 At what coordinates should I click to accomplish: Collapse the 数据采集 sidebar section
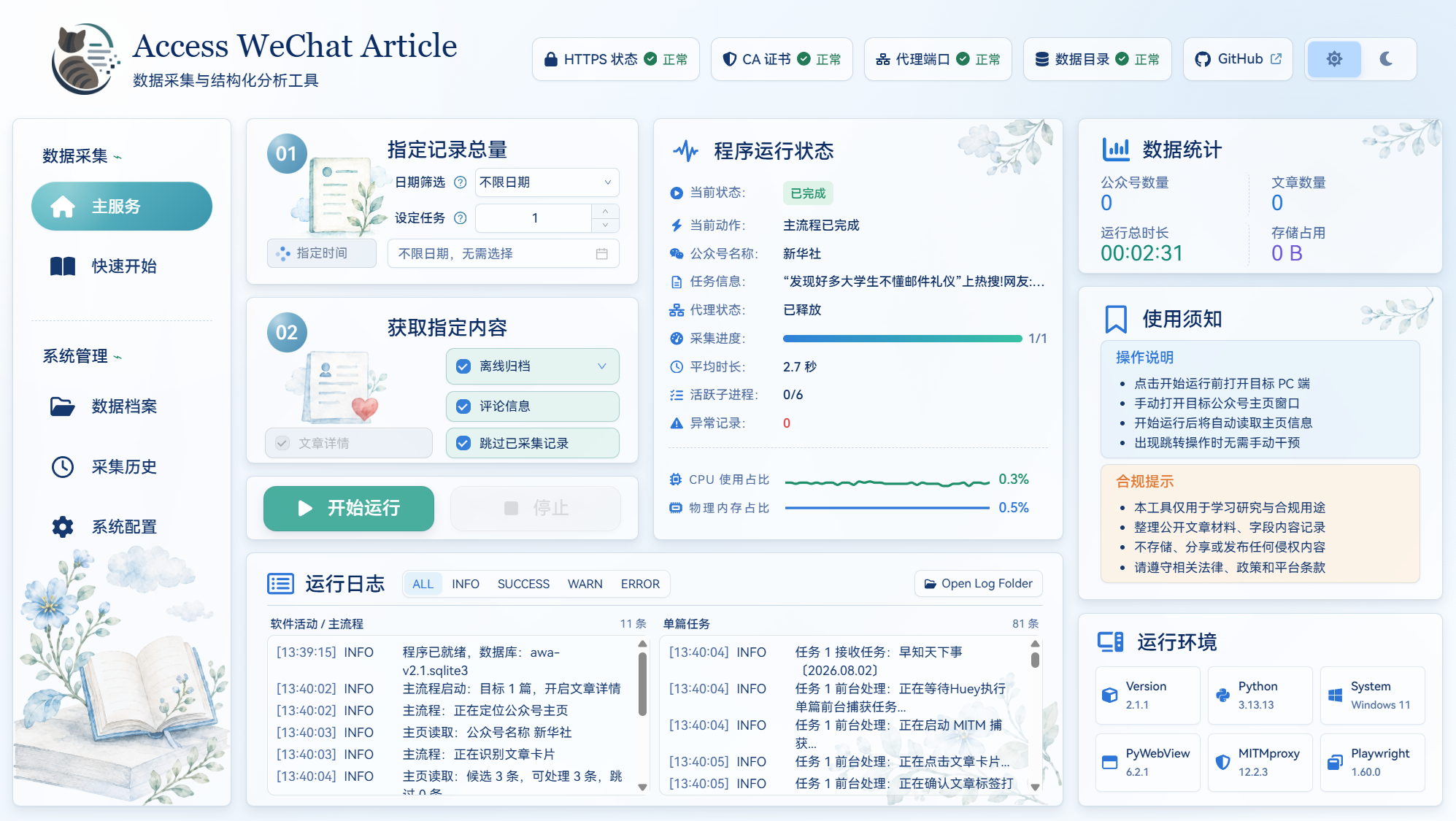pyautogui.click(x=118, y=157)
